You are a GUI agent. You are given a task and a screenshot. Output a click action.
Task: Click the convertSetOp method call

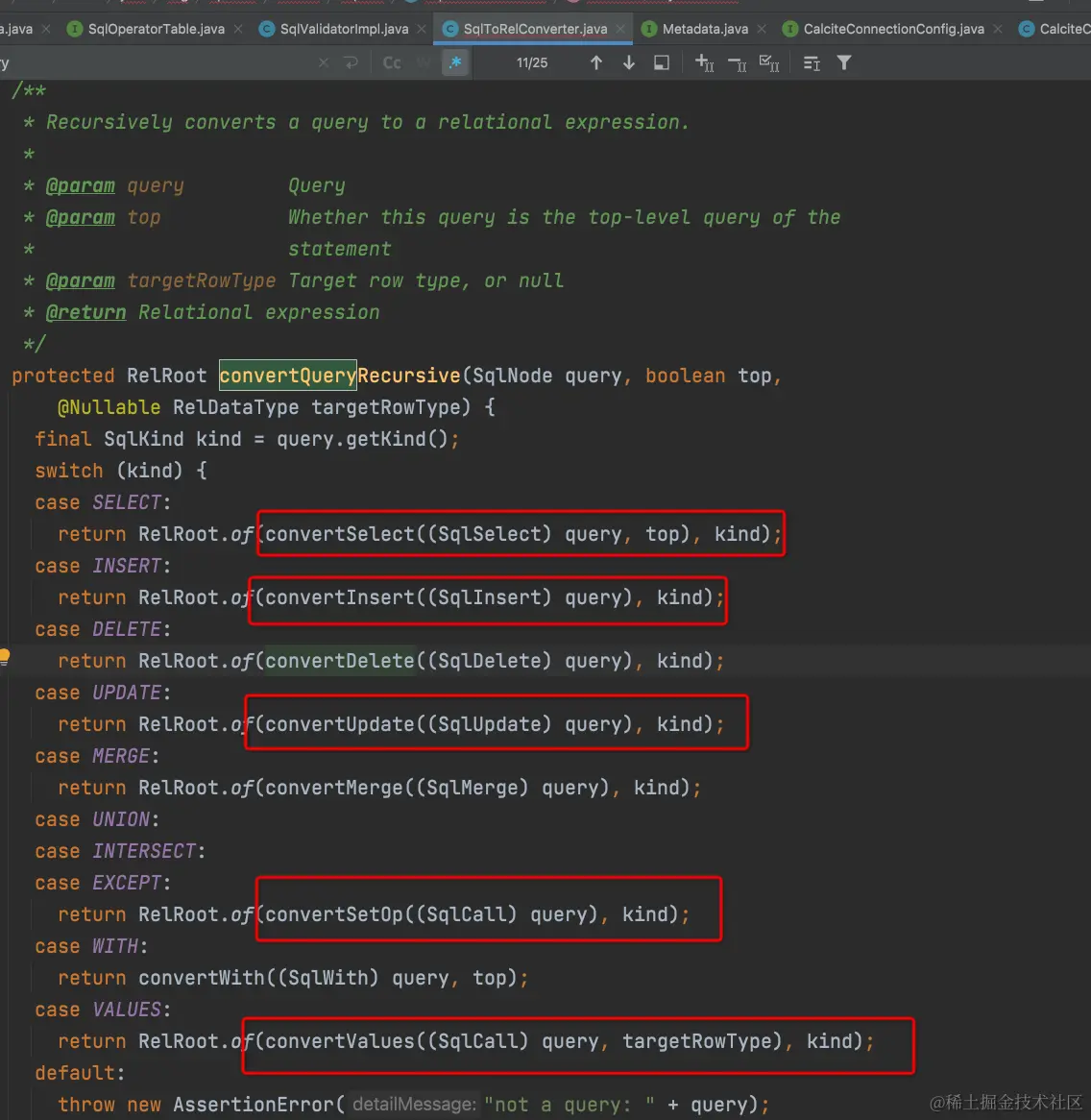[x=334, y=914]
